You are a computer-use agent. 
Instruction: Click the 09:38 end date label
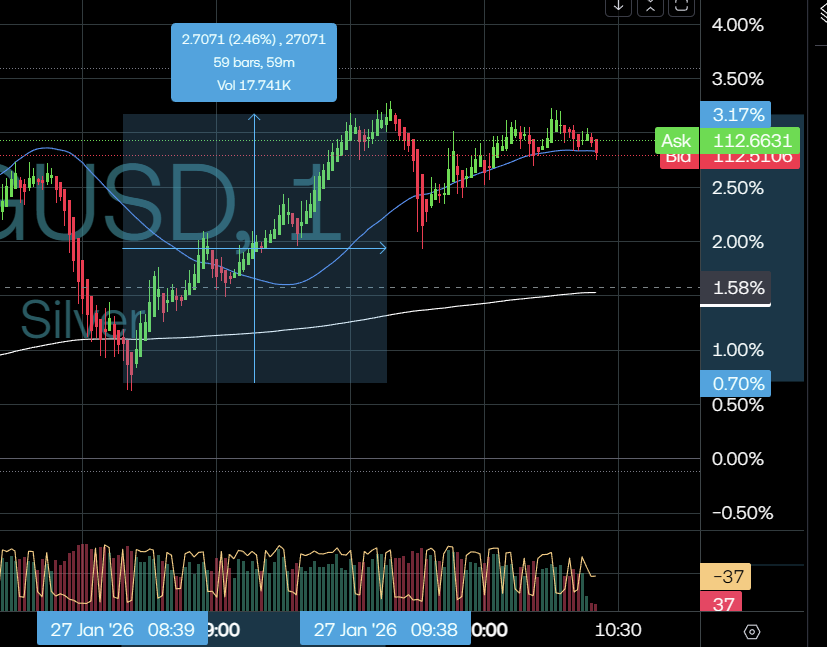tap(384, 630)
